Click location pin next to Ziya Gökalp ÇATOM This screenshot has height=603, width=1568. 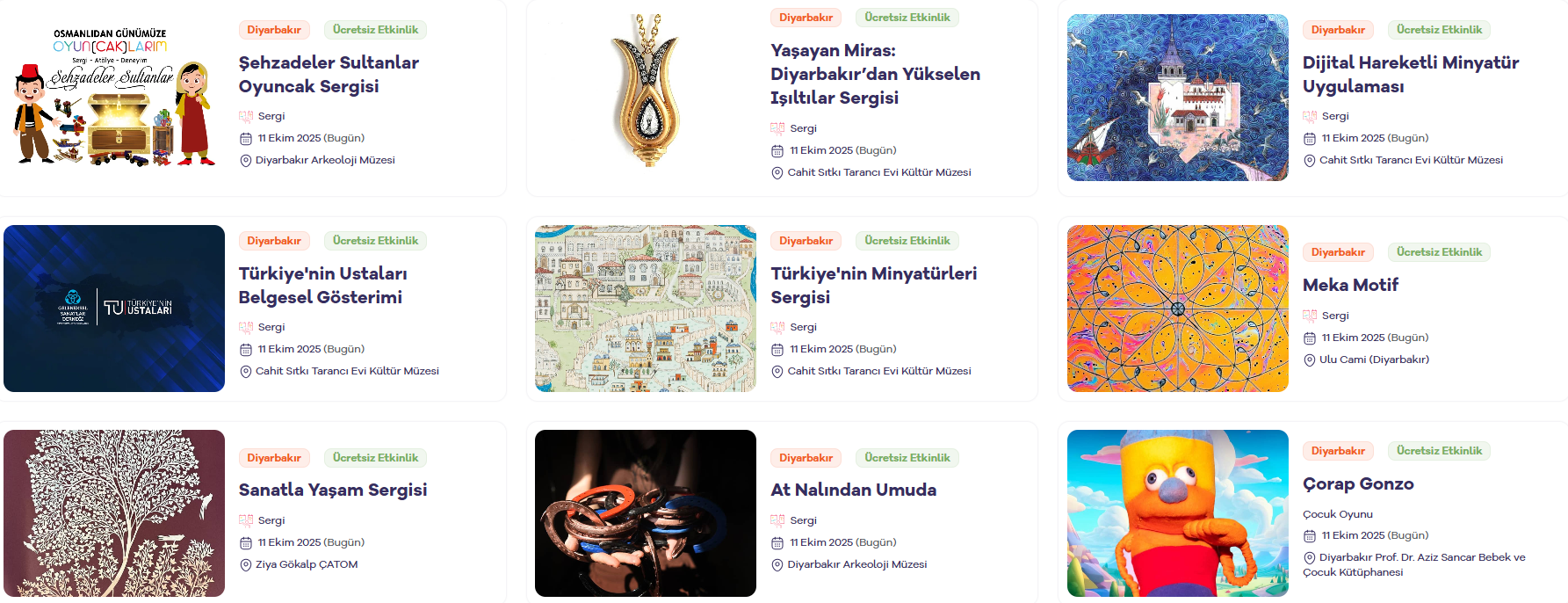click(x=246, y=565)
